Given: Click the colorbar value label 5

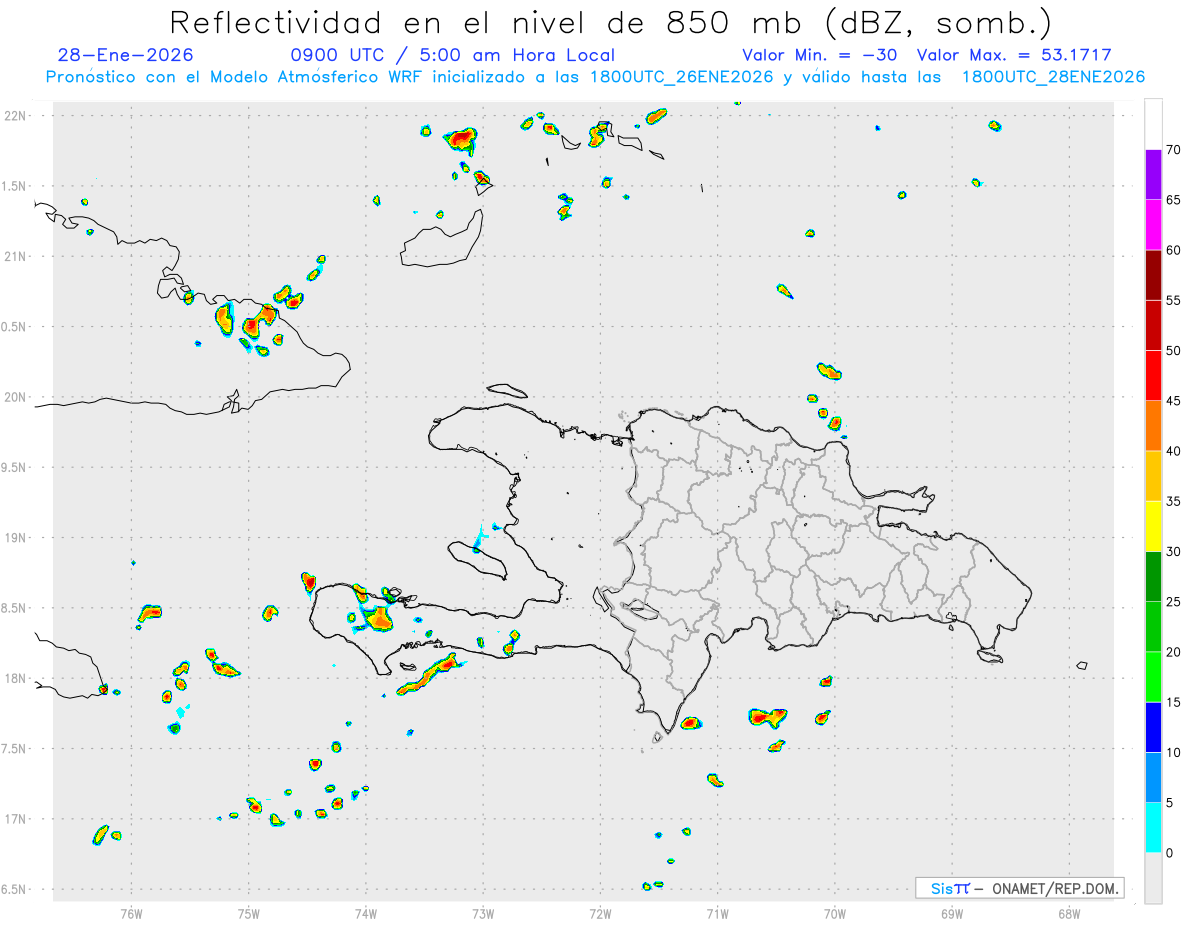Looking at the screenshot, I should point(1170,803).
